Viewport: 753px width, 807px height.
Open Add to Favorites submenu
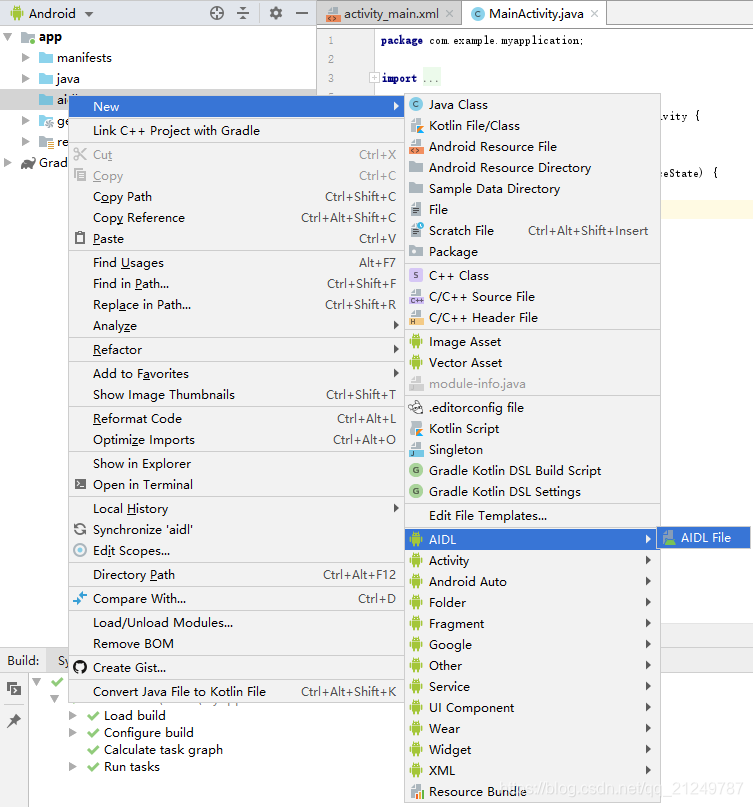pyautogui.click(x=236, y=374)
